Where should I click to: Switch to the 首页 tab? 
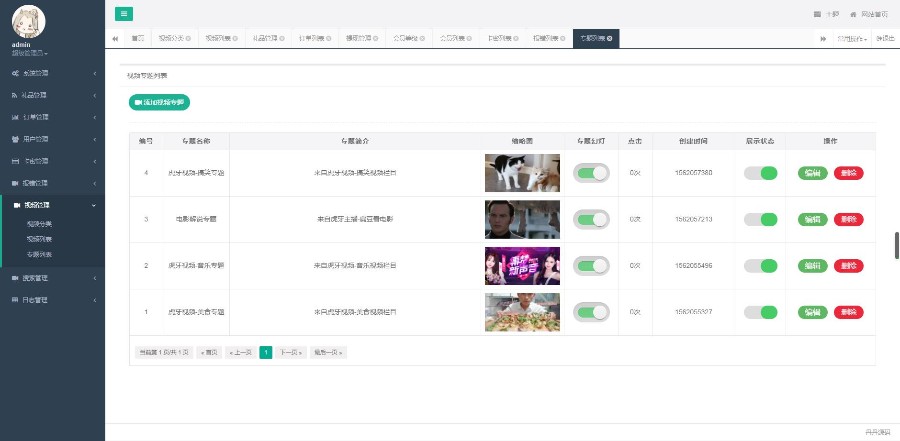point(137,38)
